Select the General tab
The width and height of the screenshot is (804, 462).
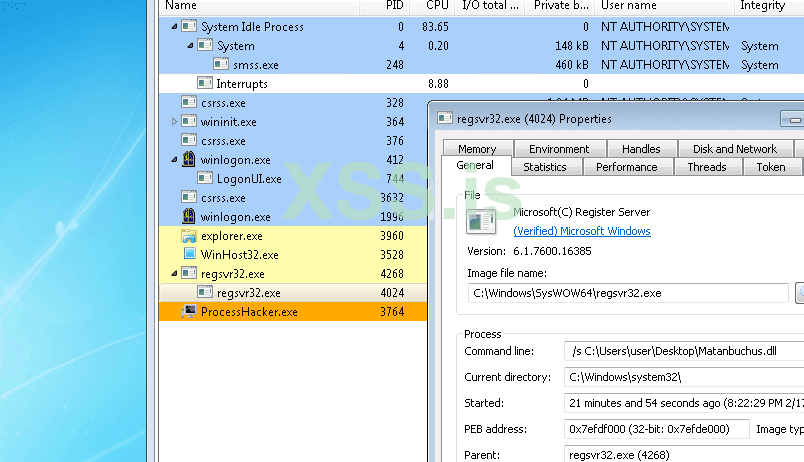point(475,165)
